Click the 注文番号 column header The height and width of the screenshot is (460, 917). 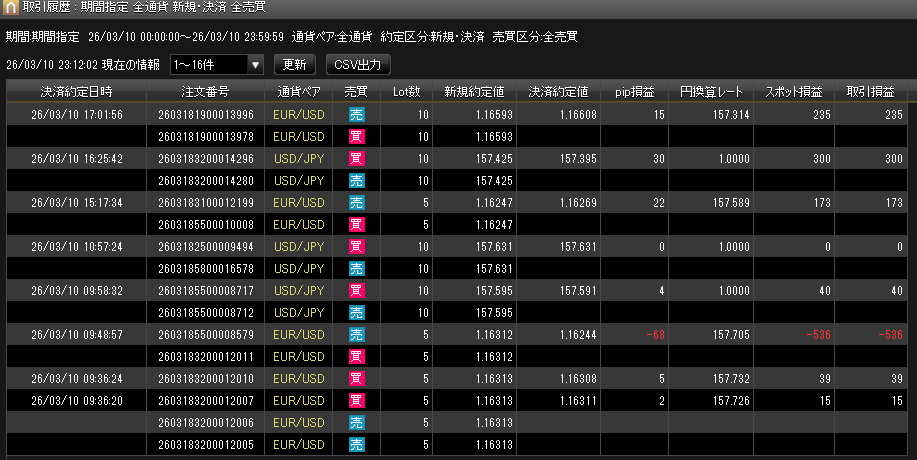(x=205, y=92)
